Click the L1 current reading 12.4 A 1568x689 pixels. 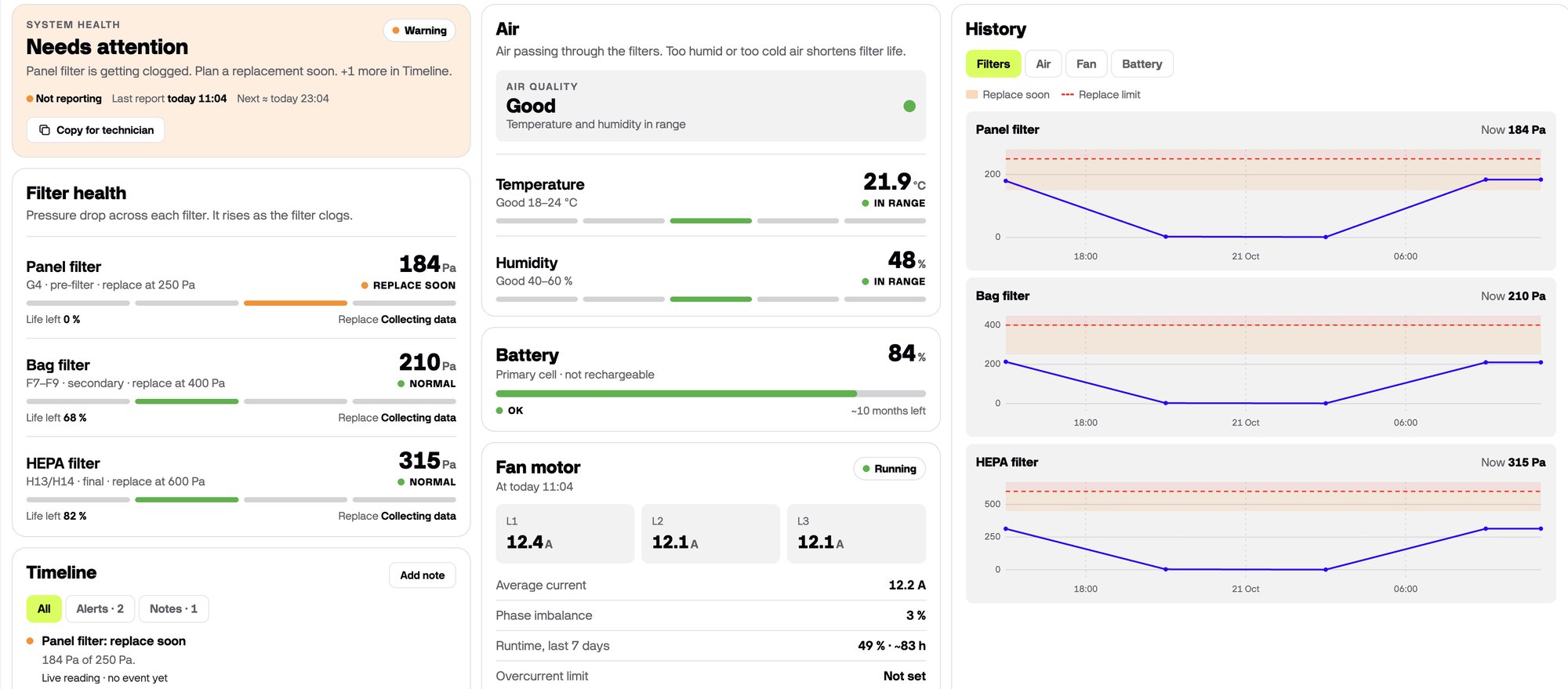[x=529, y=542]
